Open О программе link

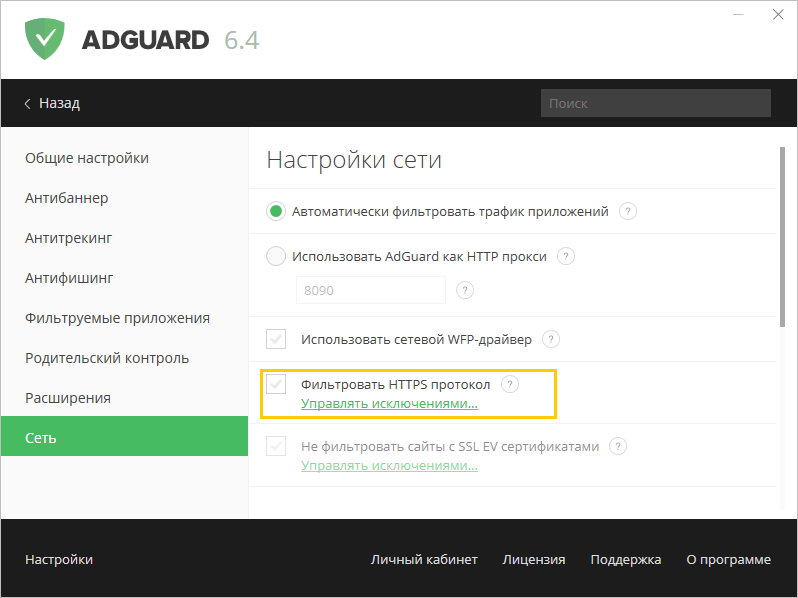pos(728,559)
